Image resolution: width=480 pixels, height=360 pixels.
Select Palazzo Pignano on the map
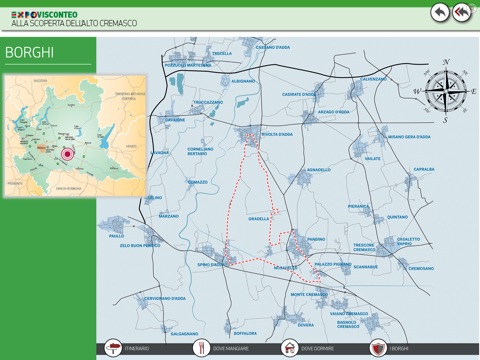pos(333,264)
